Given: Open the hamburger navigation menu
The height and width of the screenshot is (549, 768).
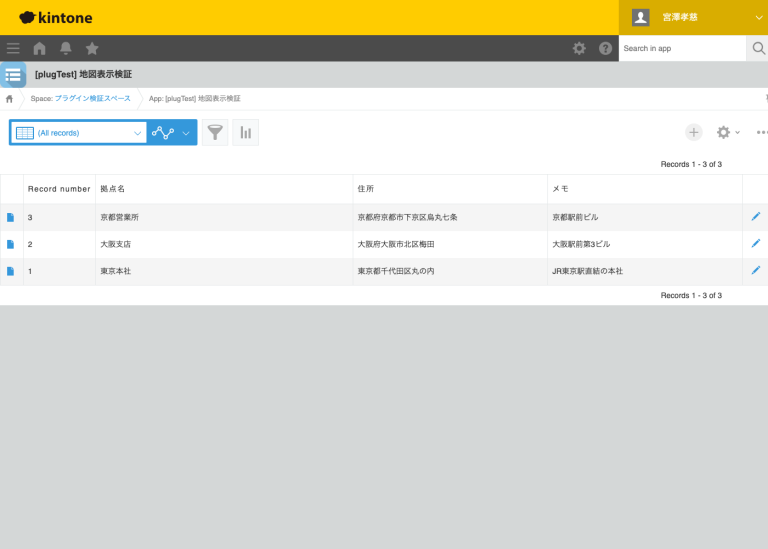Looking at the screenshot, I should pyautogui.click(x=13, y=48).
